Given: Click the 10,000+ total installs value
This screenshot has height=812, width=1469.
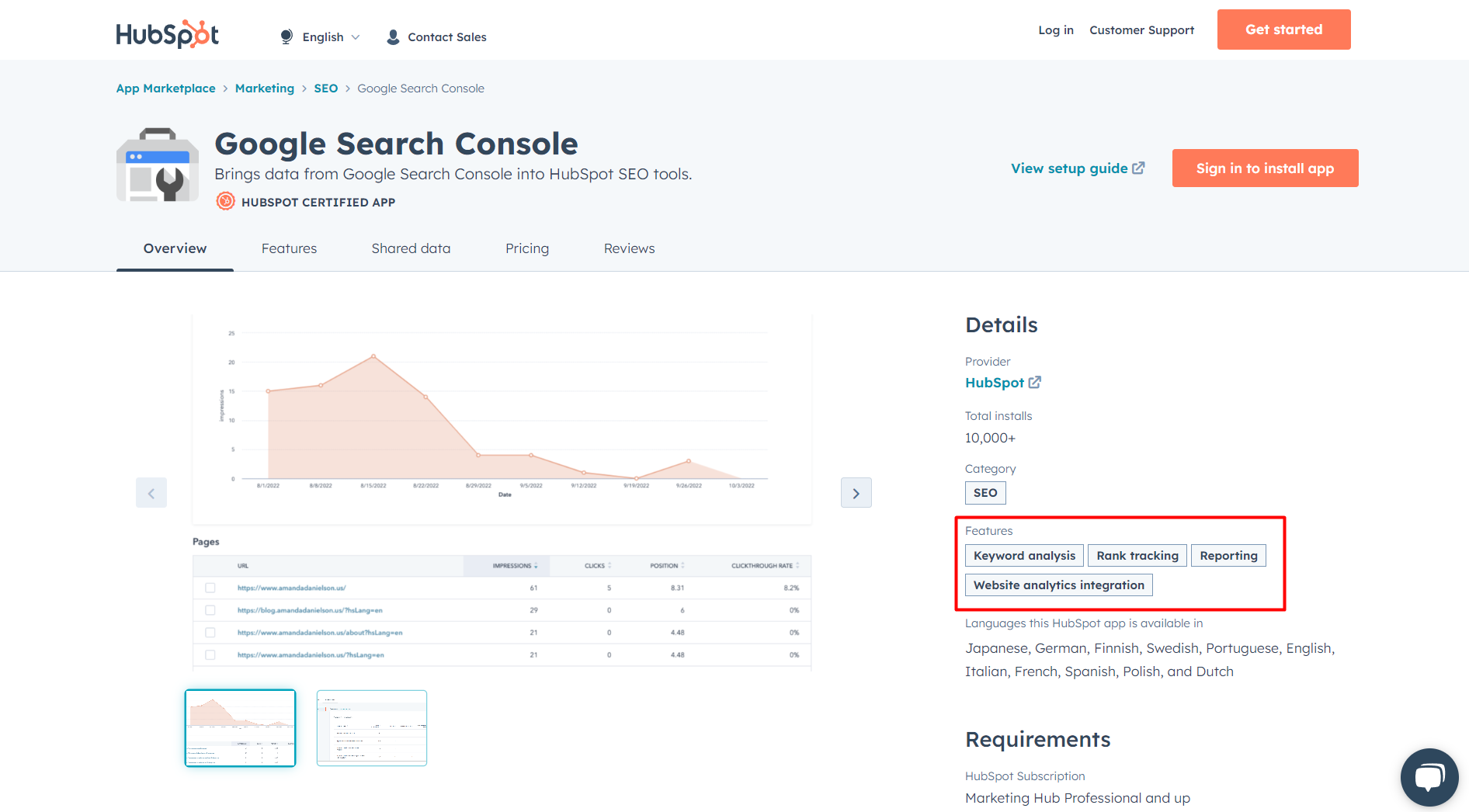Looking at the screenshot, I should (x=990, y=438).
